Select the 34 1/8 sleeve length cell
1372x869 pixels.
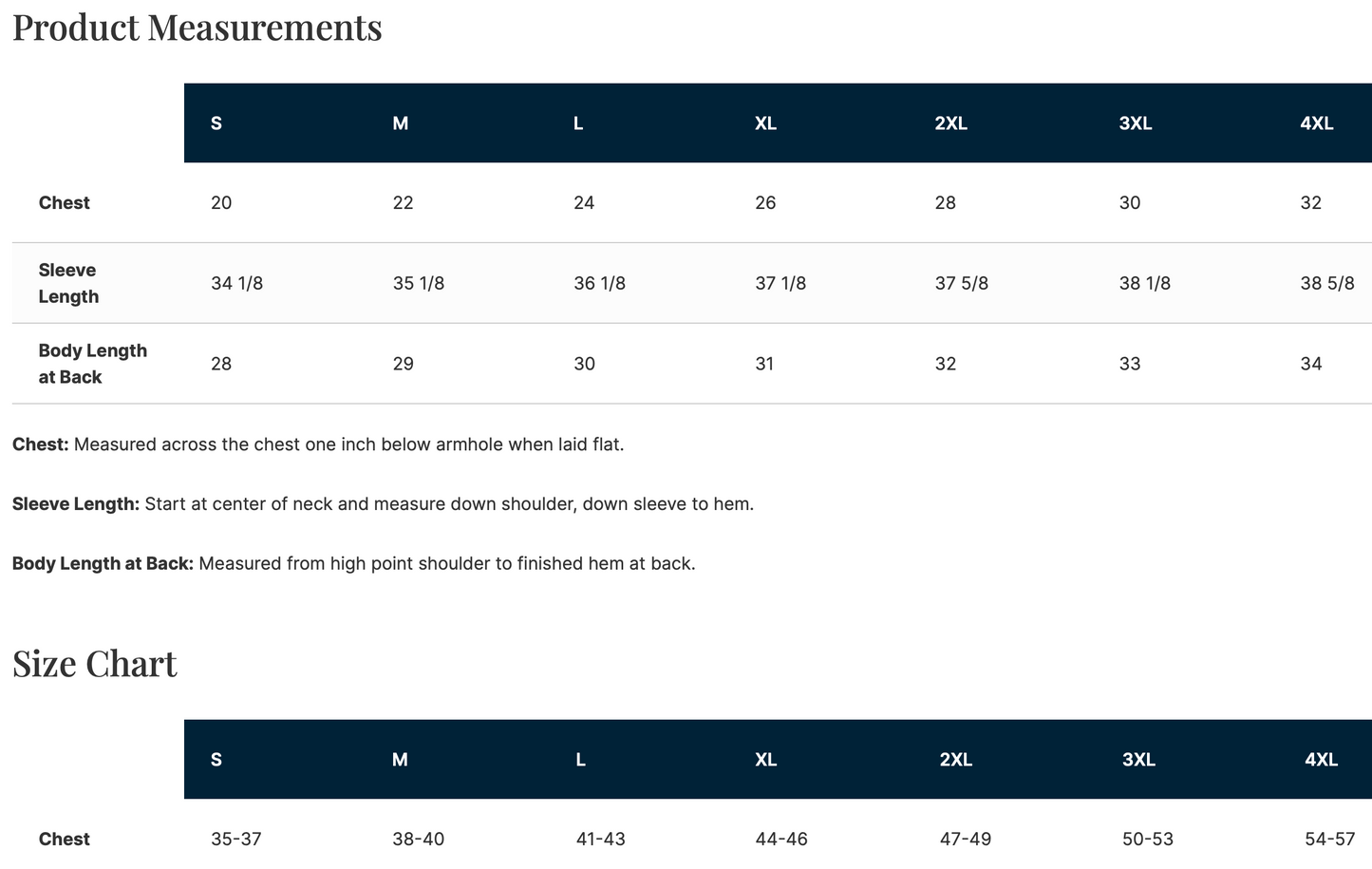click(236, 283)
